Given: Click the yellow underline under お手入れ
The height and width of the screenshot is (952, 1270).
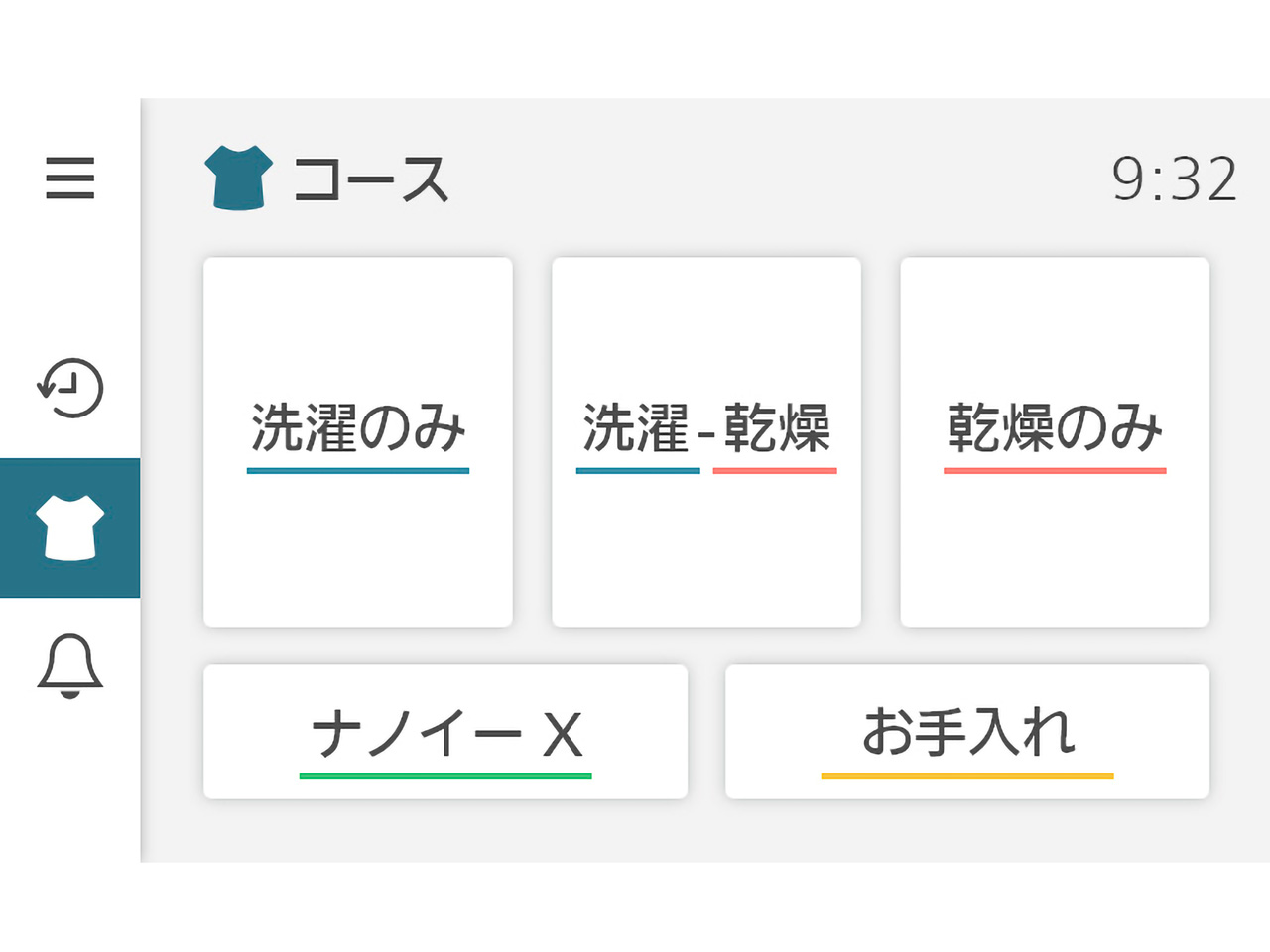Looking at the screenshot, I should coord(967,776).
